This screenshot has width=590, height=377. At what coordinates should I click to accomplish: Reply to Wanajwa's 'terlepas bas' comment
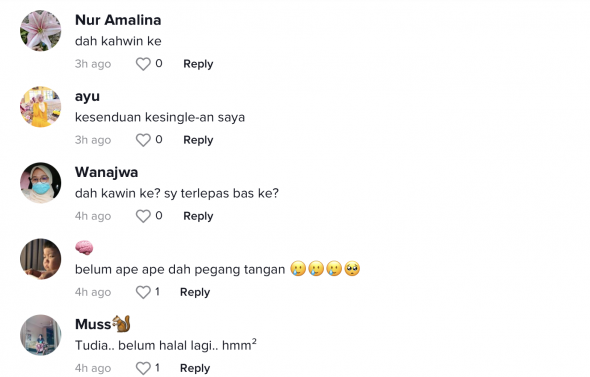198,216
